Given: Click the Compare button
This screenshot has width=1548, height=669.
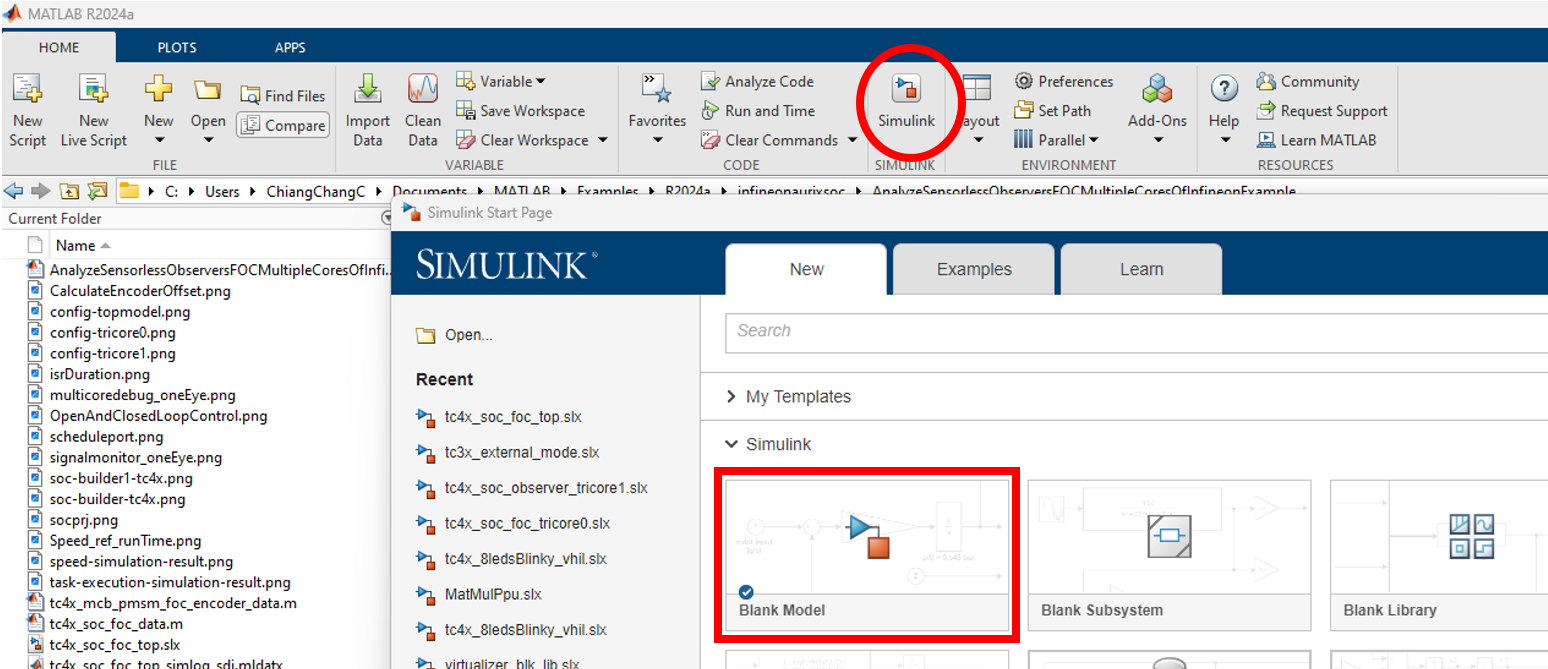Looking at the screenshot, I should coord(283,125).
